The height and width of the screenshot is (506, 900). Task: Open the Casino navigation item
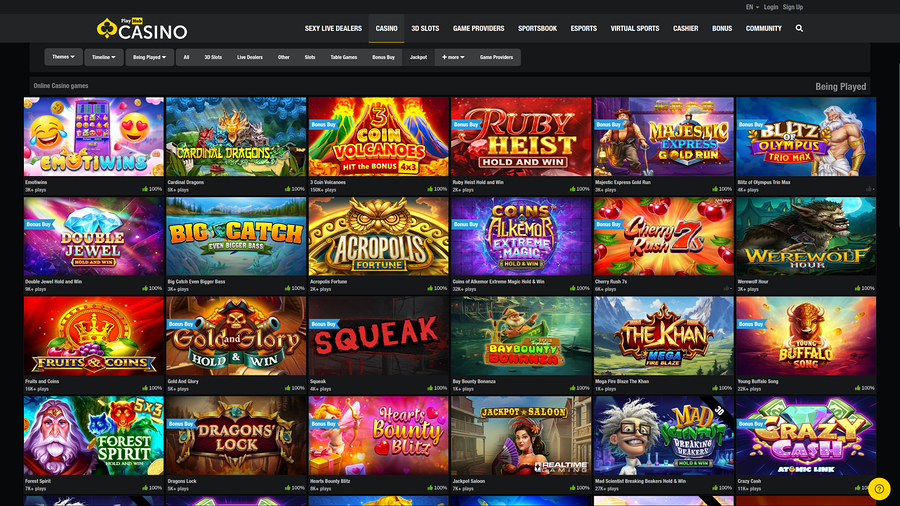click(x=386, y=28)
